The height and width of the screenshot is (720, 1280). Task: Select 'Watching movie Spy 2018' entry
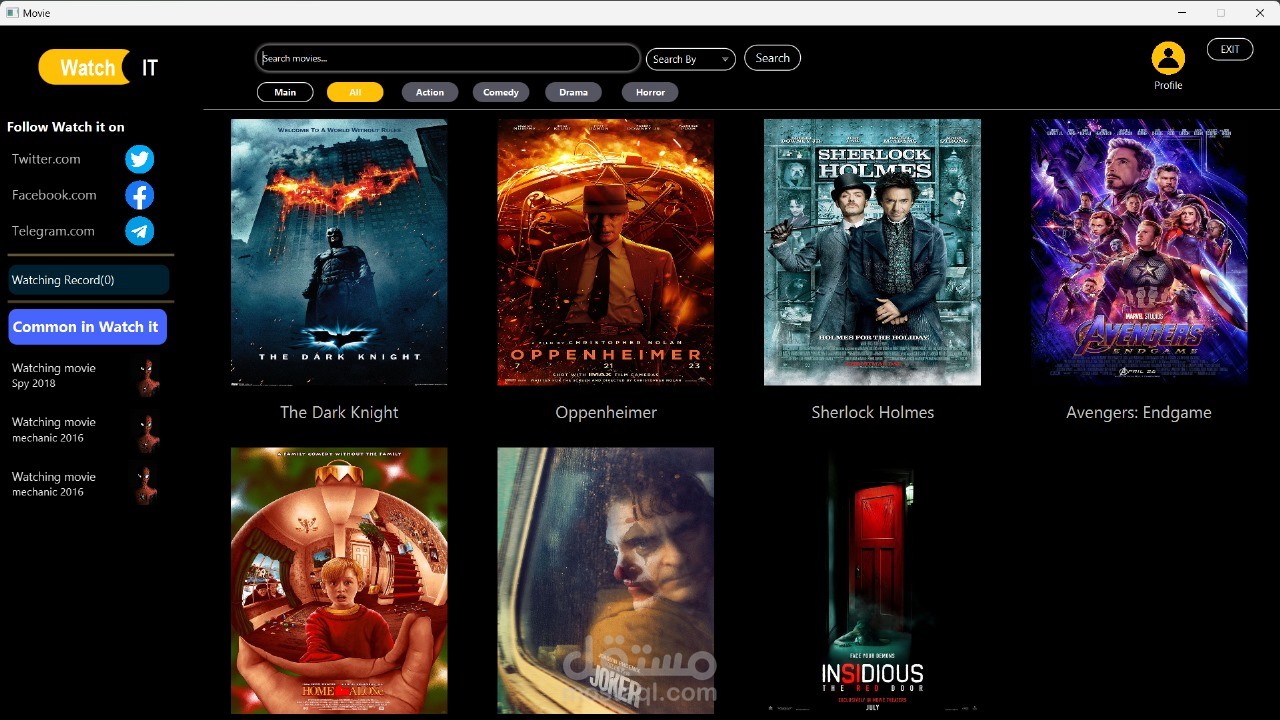click(86, 376)
